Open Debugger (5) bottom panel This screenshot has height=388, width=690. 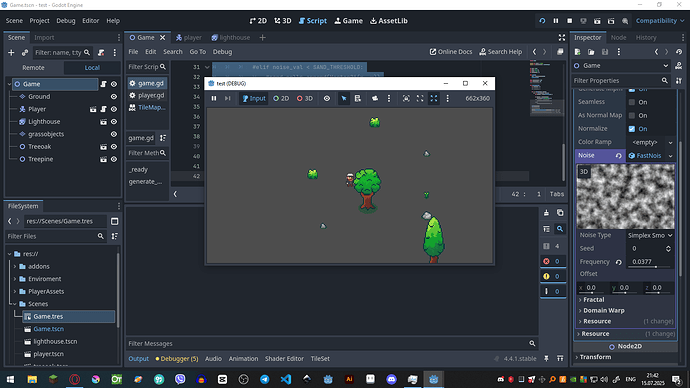pyautogui.click(x=177, y=359)
